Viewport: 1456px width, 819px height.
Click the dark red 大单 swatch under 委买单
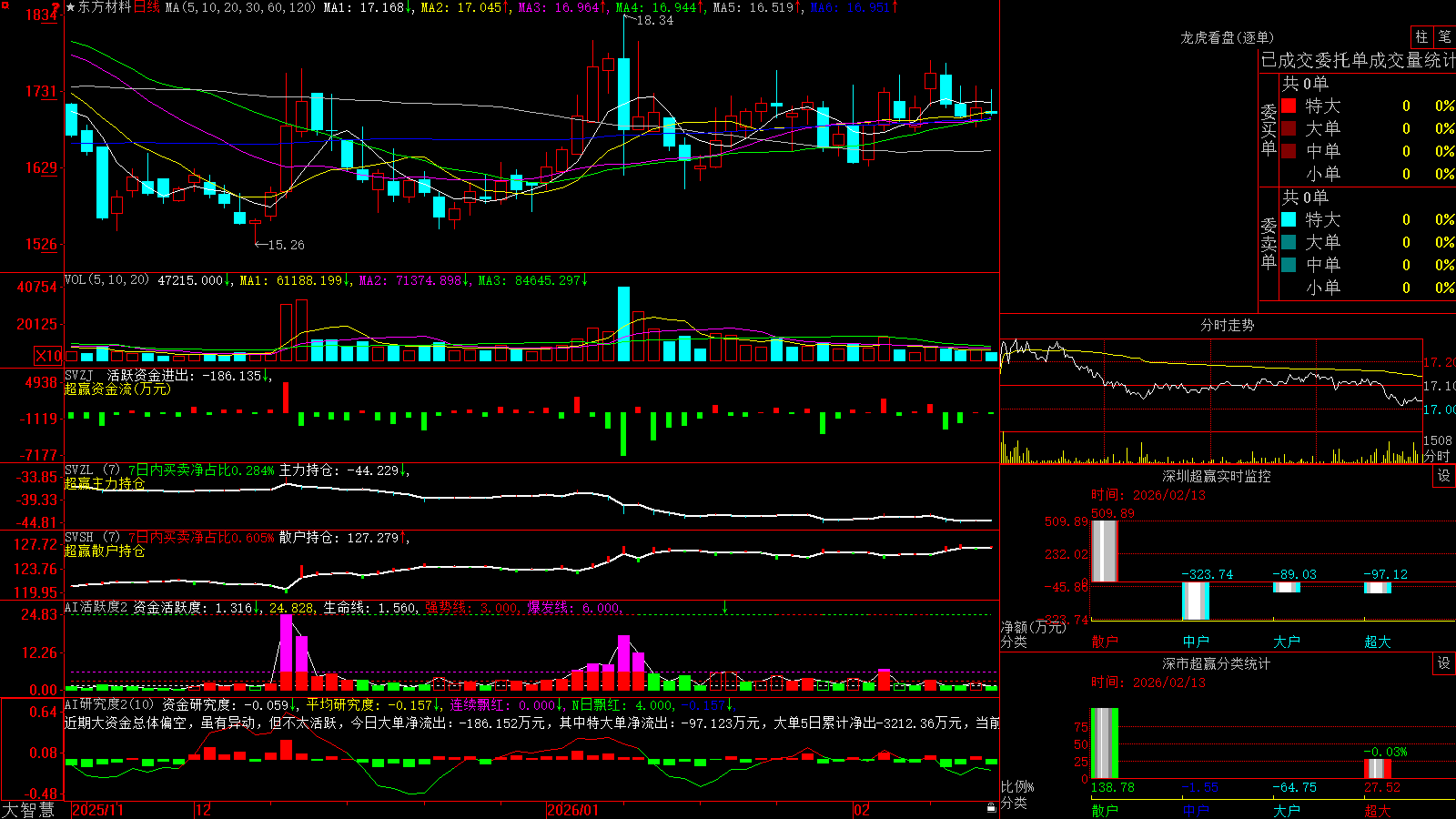(x=1289, y=128)
